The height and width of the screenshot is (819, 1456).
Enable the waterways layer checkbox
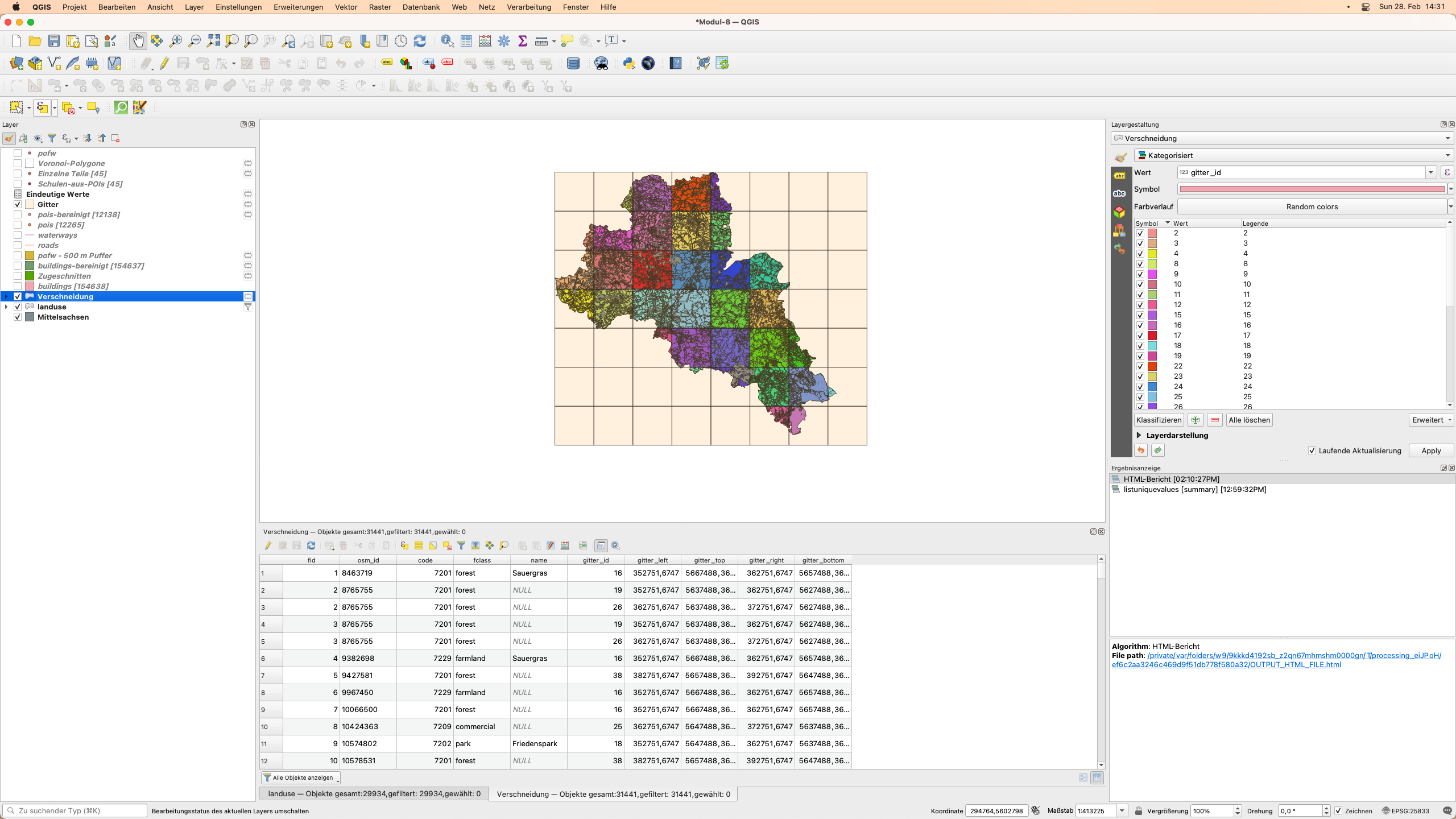(18, 235)
